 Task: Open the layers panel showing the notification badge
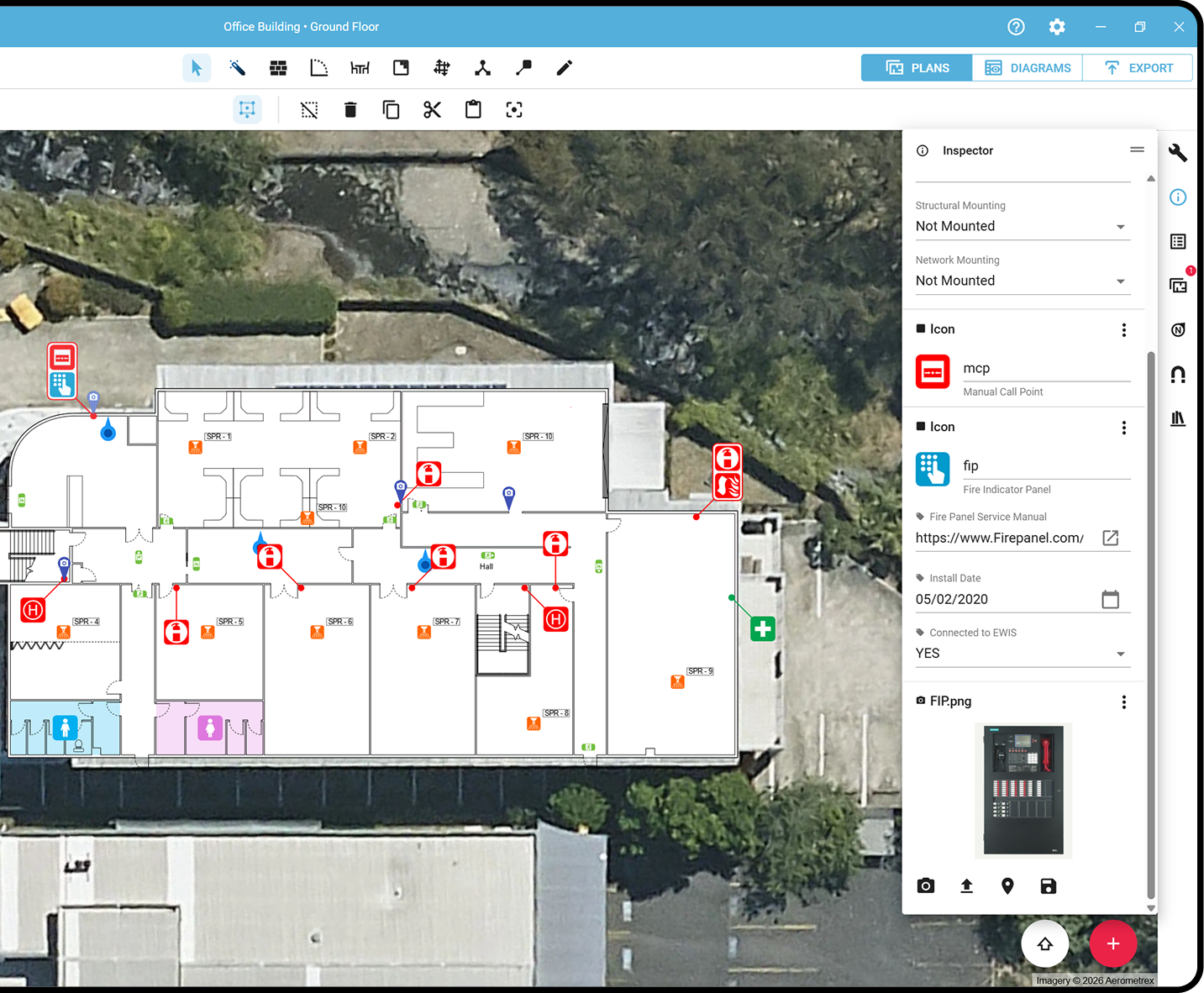pos(1178,285)
